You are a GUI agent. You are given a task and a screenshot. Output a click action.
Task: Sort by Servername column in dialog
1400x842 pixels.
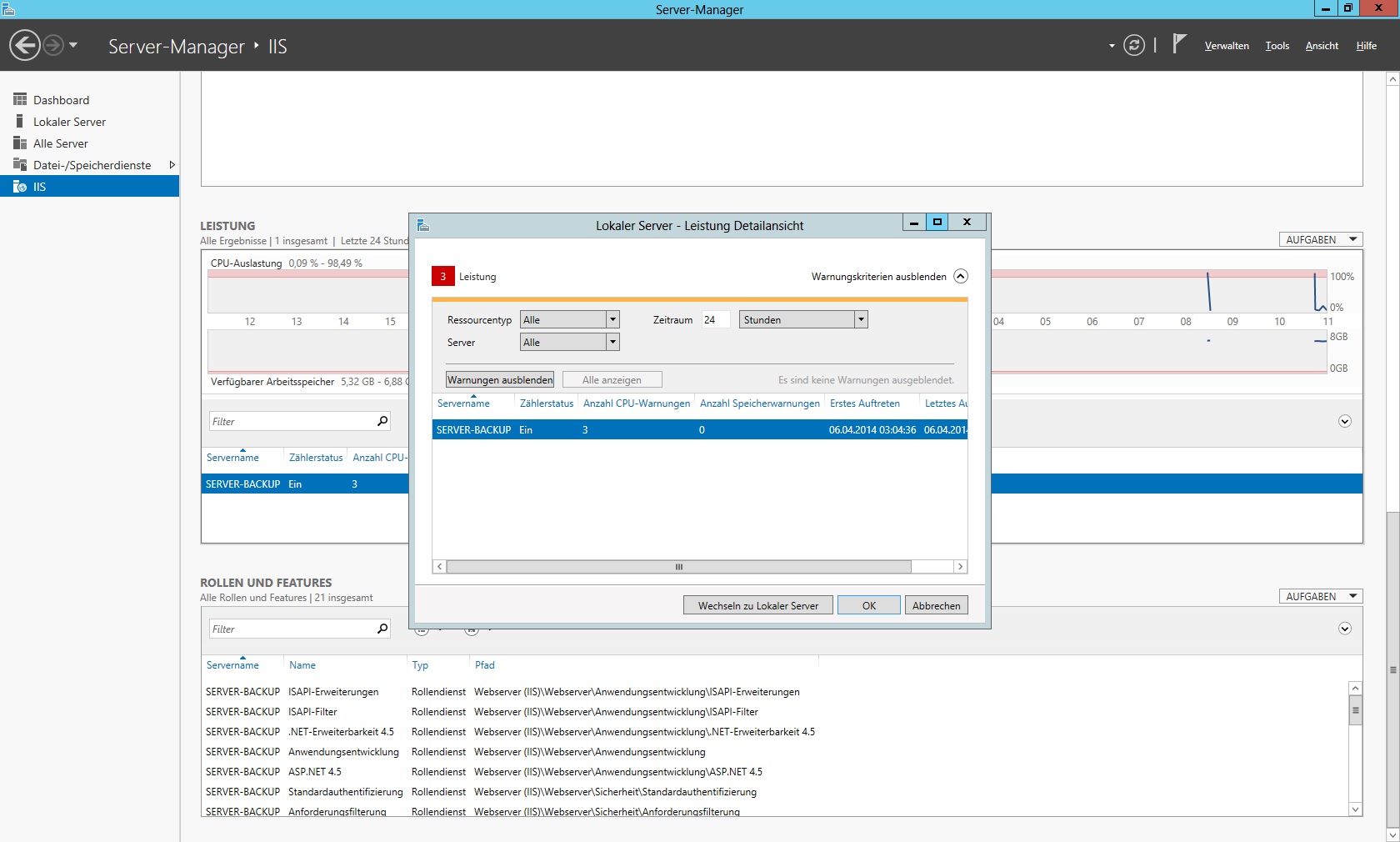click(x=463, y=403)
